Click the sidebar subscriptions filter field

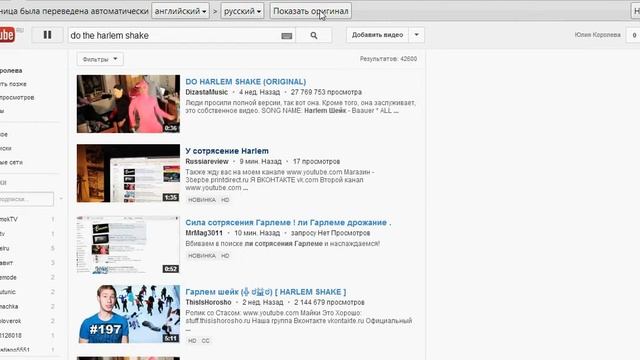point(27,199)
